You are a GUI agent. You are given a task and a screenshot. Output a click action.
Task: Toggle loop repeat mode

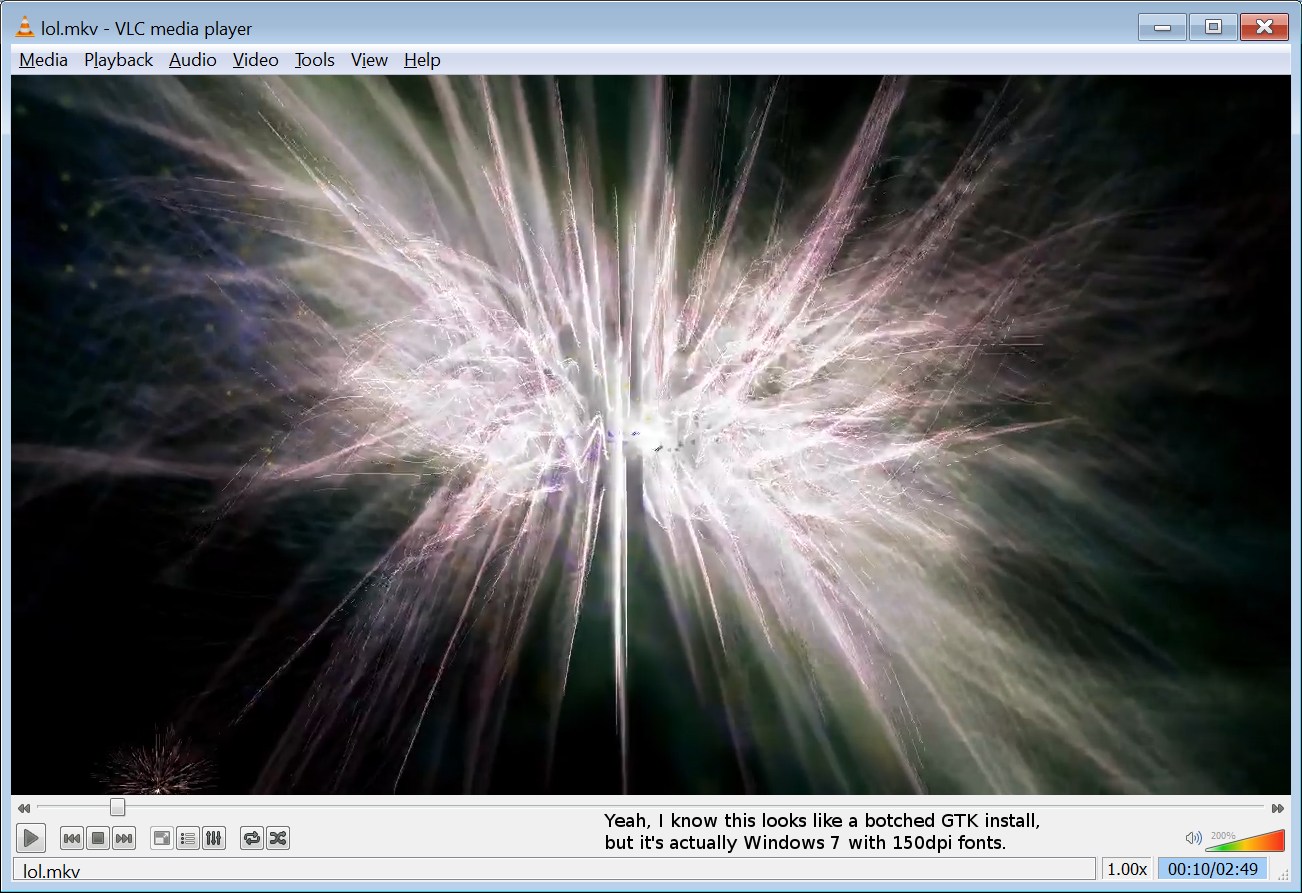click(252, 838)
